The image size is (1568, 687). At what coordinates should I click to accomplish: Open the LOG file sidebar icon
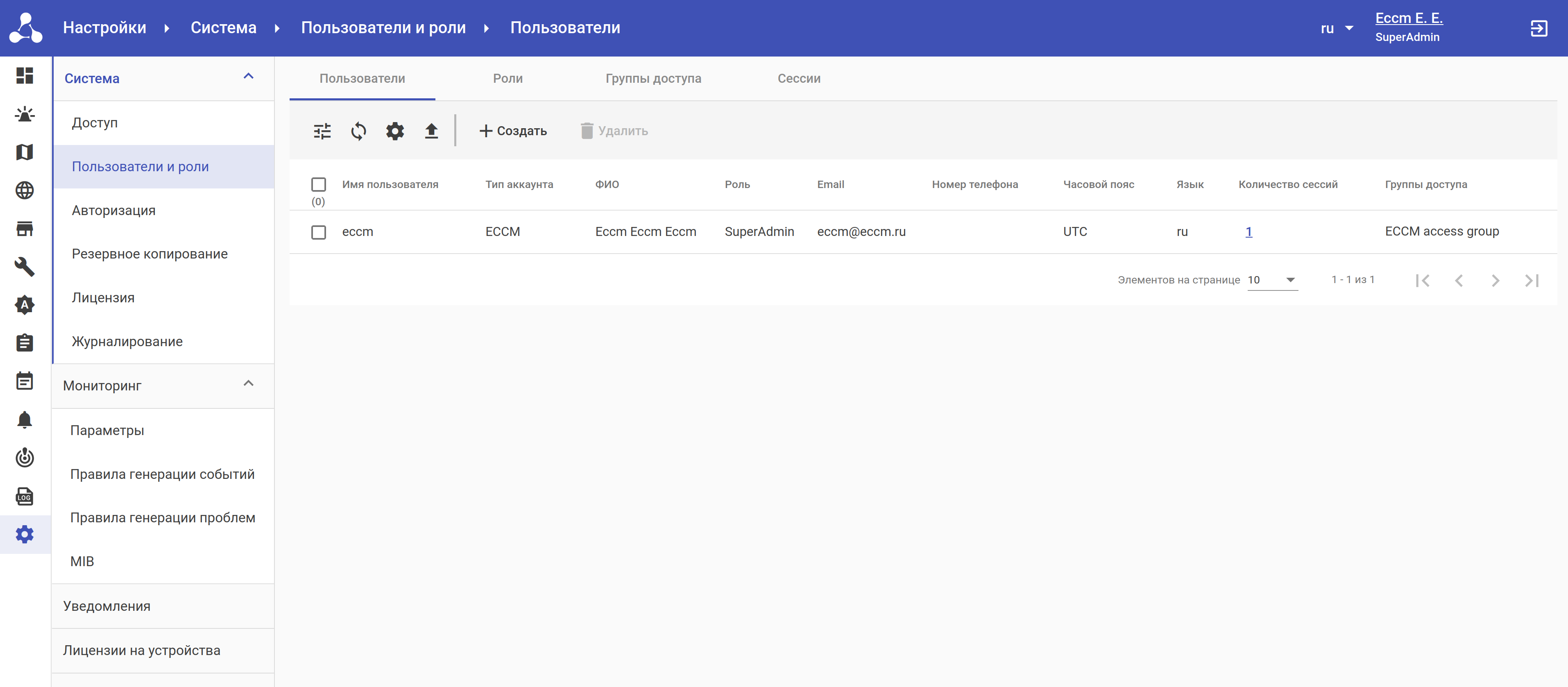pyautogui.click(x=25, y=496)
